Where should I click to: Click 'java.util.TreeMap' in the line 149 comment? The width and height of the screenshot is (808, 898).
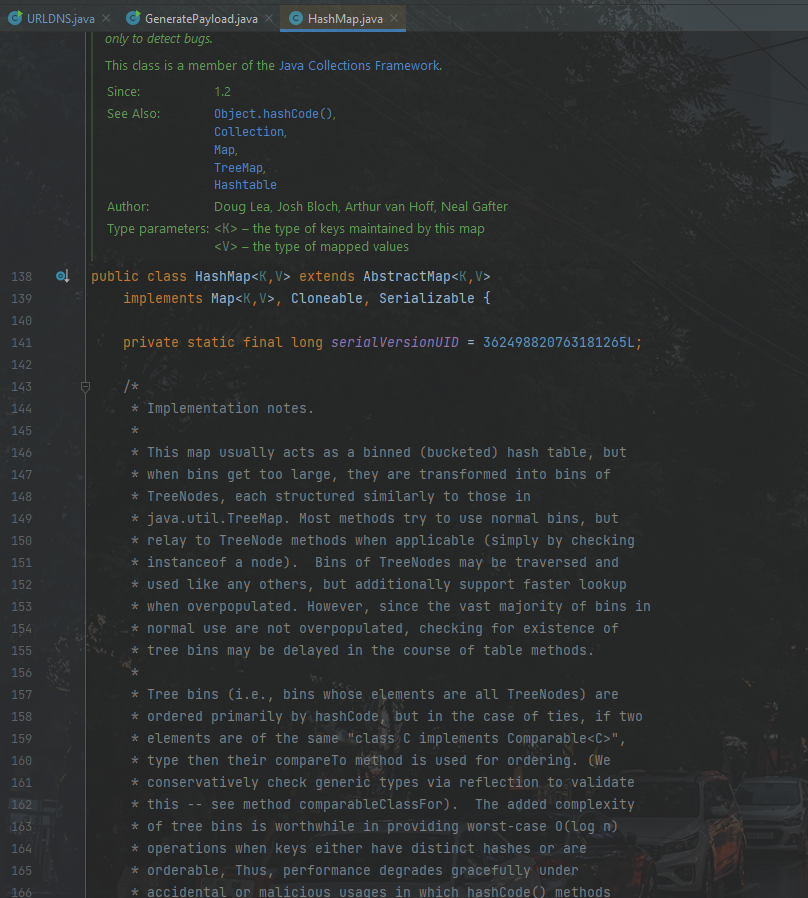215,519
